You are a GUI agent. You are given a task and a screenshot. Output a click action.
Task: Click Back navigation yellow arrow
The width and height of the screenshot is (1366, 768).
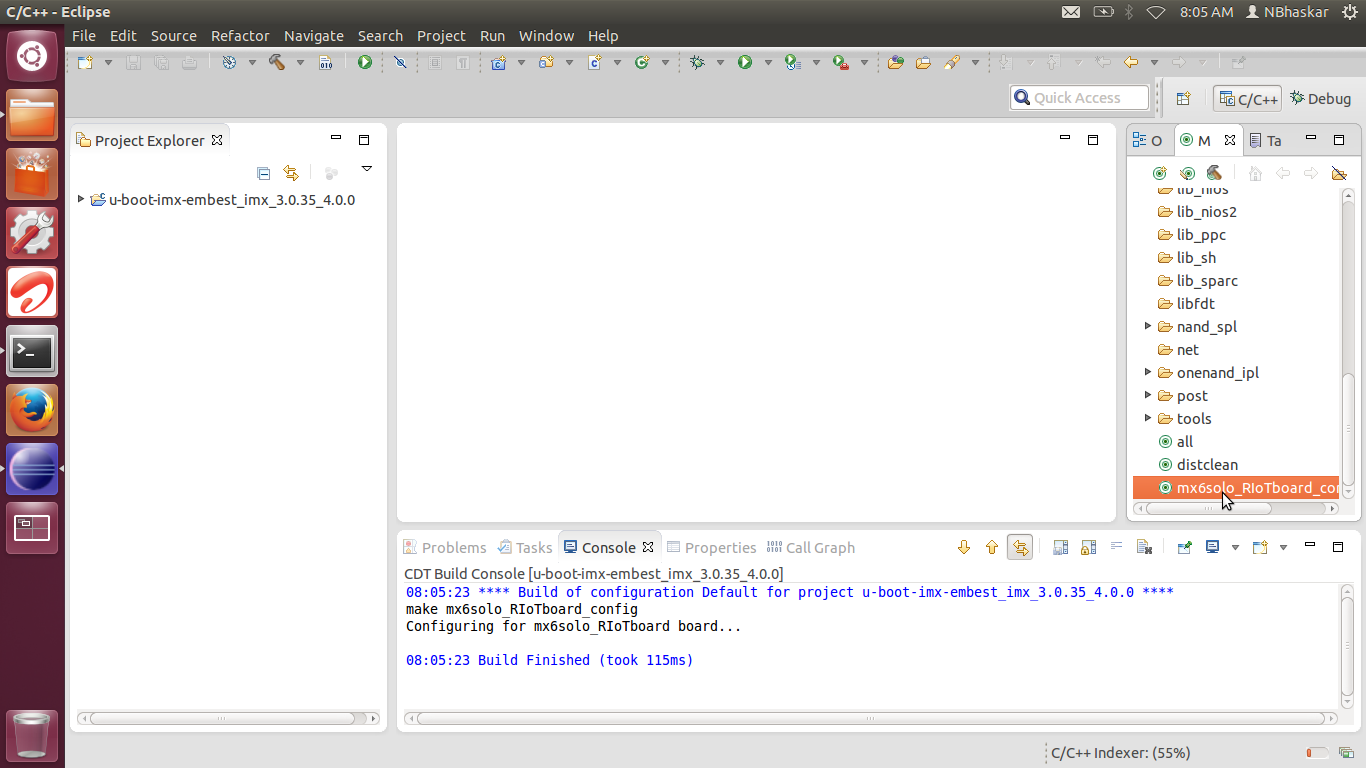[x=1131, y=62]
